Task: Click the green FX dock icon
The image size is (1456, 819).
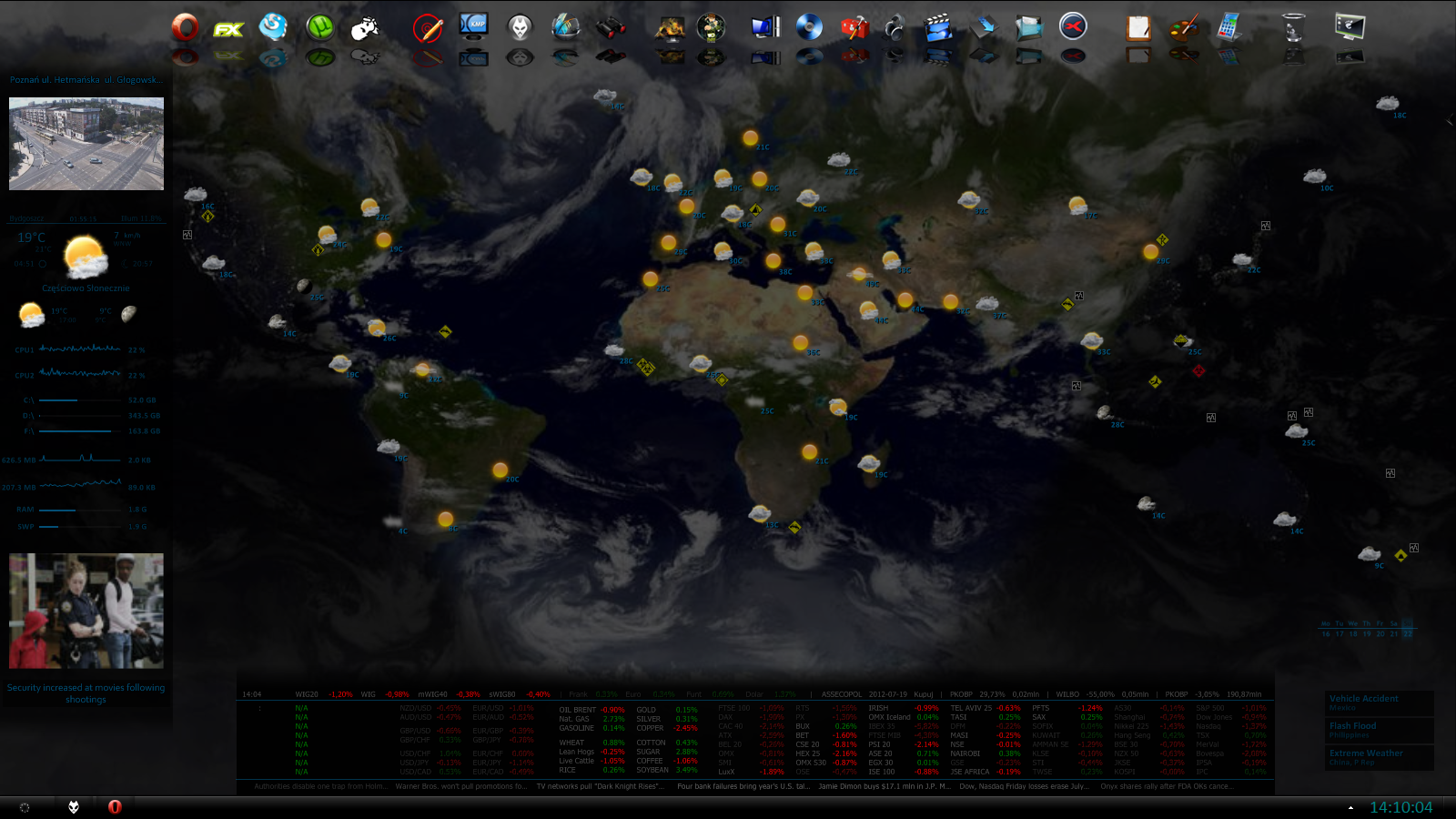Action: (229, 27)
